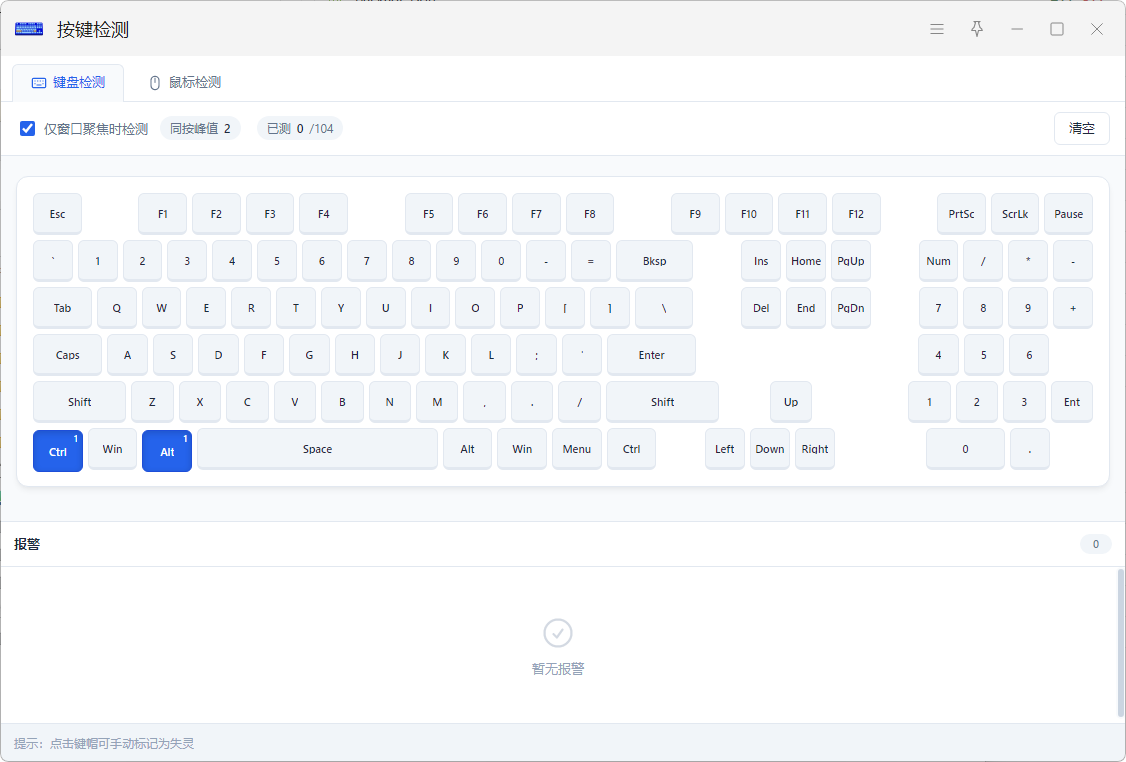The image size is (1126, 762).
Task: Mark the Del keycap
Action: coord(761,308)
